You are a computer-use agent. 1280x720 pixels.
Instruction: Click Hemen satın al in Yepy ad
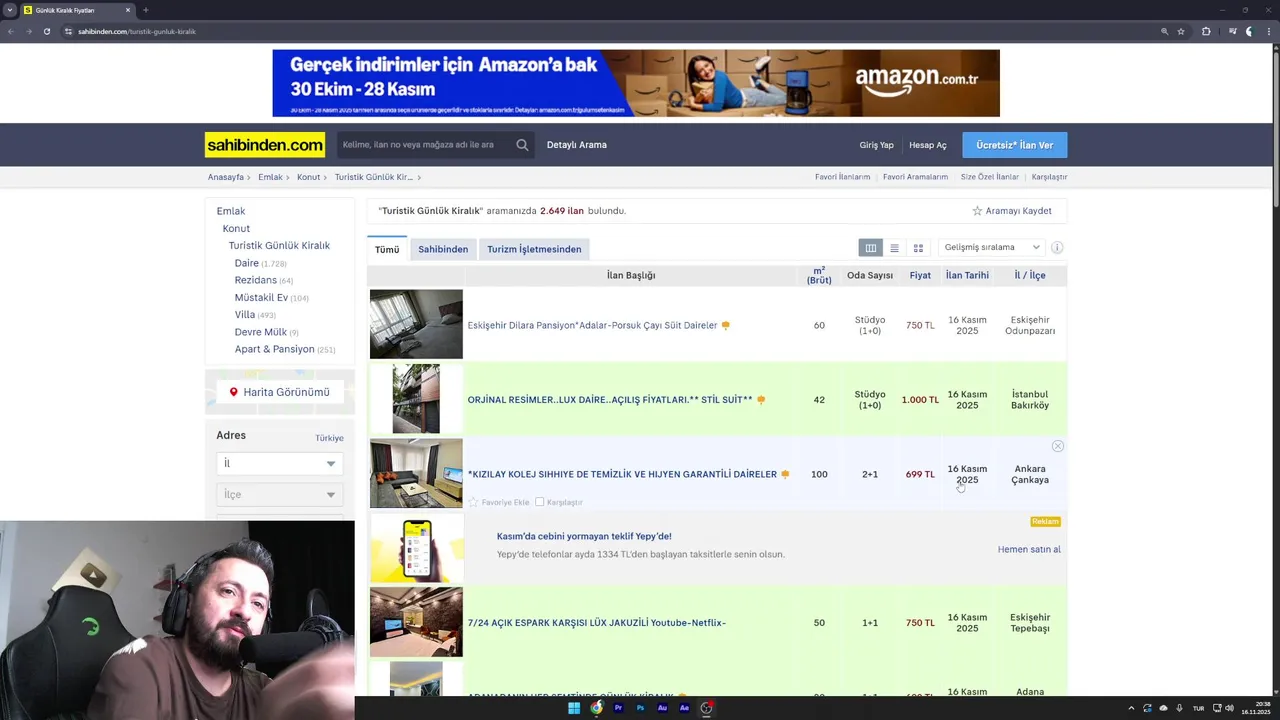[x=1029, y=550]
